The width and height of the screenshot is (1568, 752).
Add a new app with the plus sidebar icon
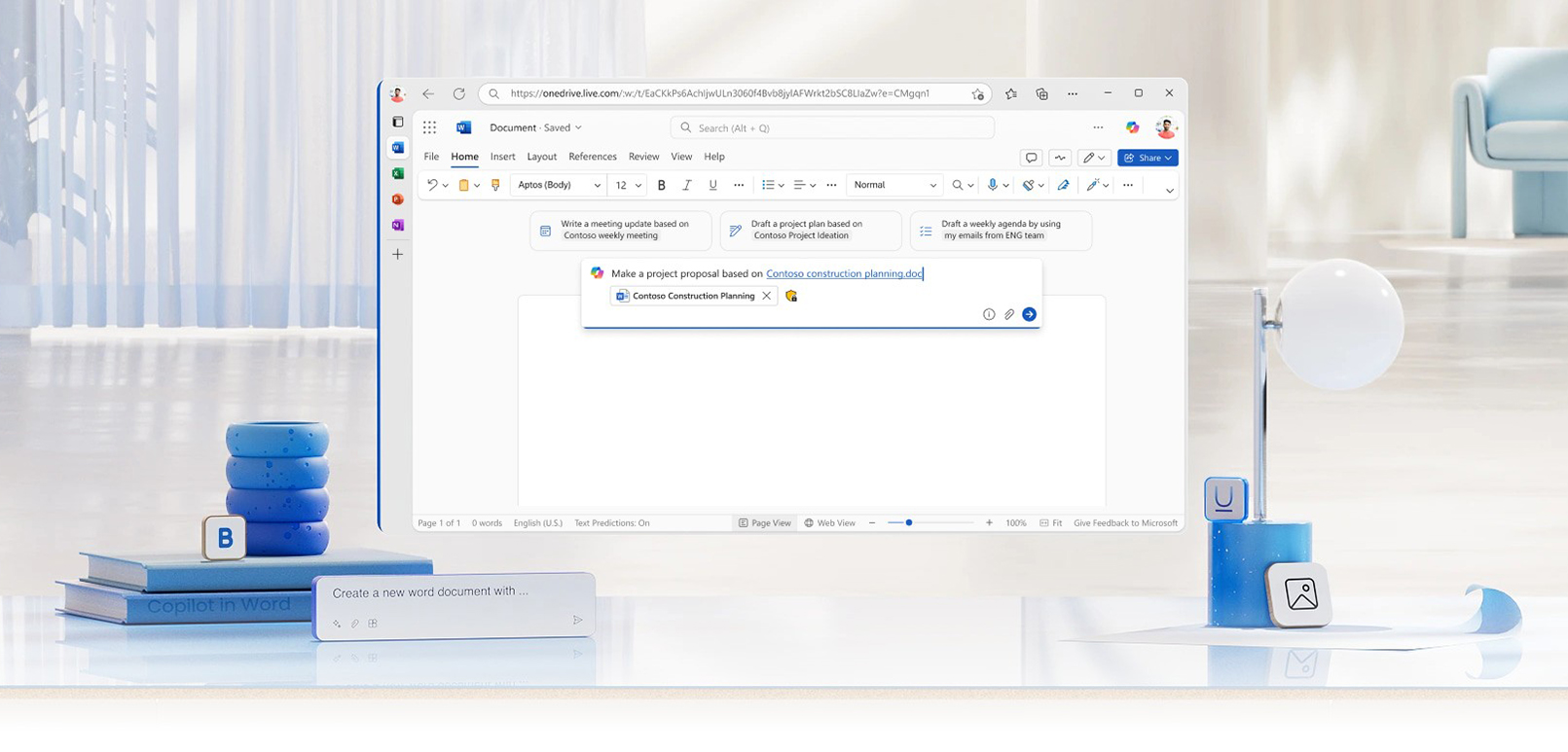click(x=397, y=254)
